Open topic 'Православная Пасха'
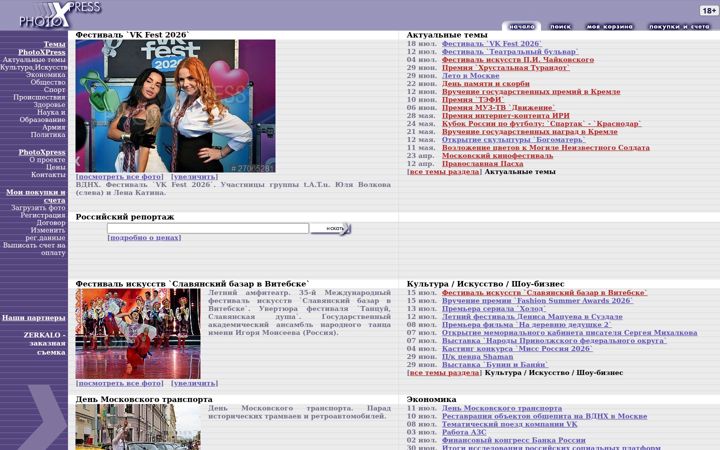The width and height of the screenshot is (720, 450). coord(482,164)
